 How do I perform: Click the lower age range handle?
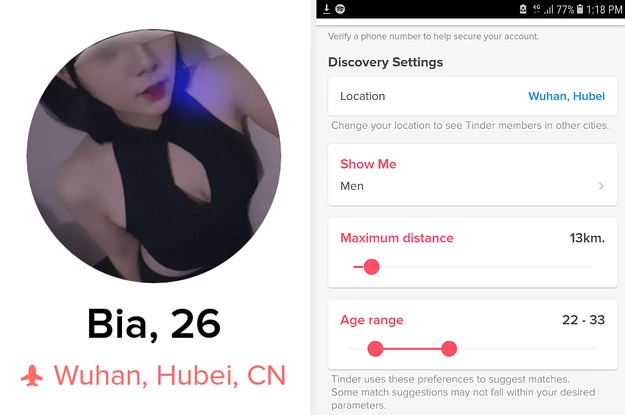(375, 349)
